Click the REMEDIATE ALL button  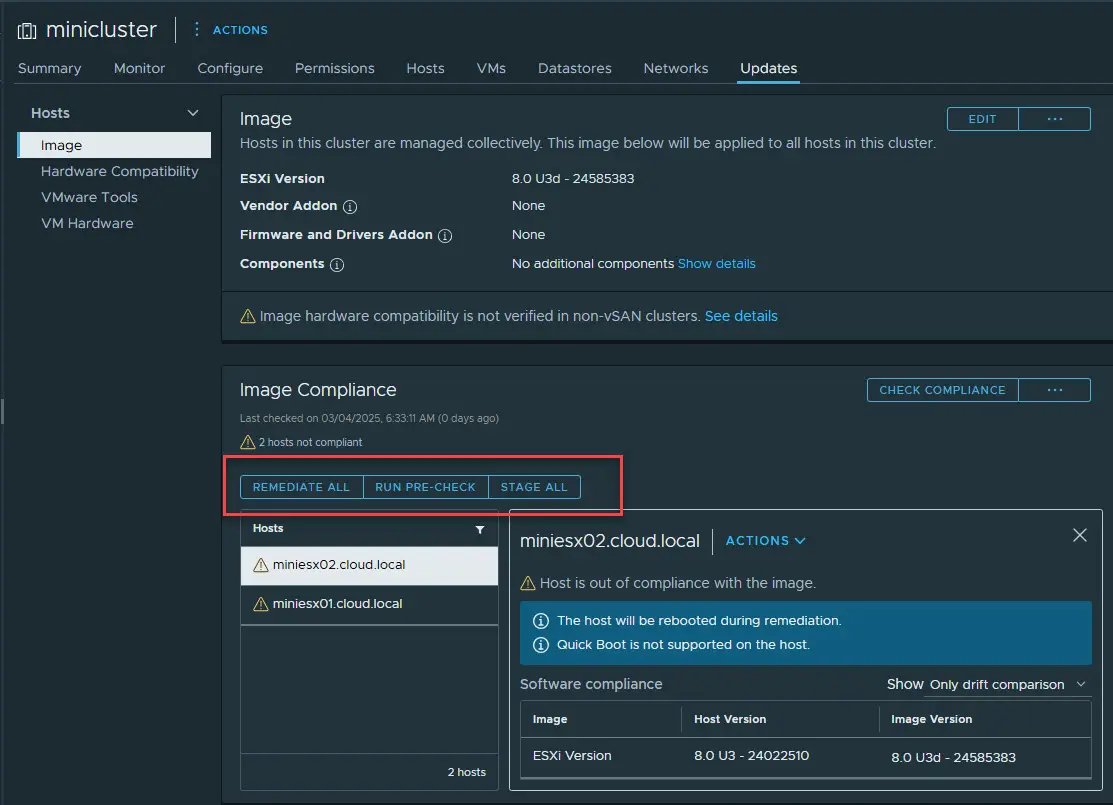point(301,487)
